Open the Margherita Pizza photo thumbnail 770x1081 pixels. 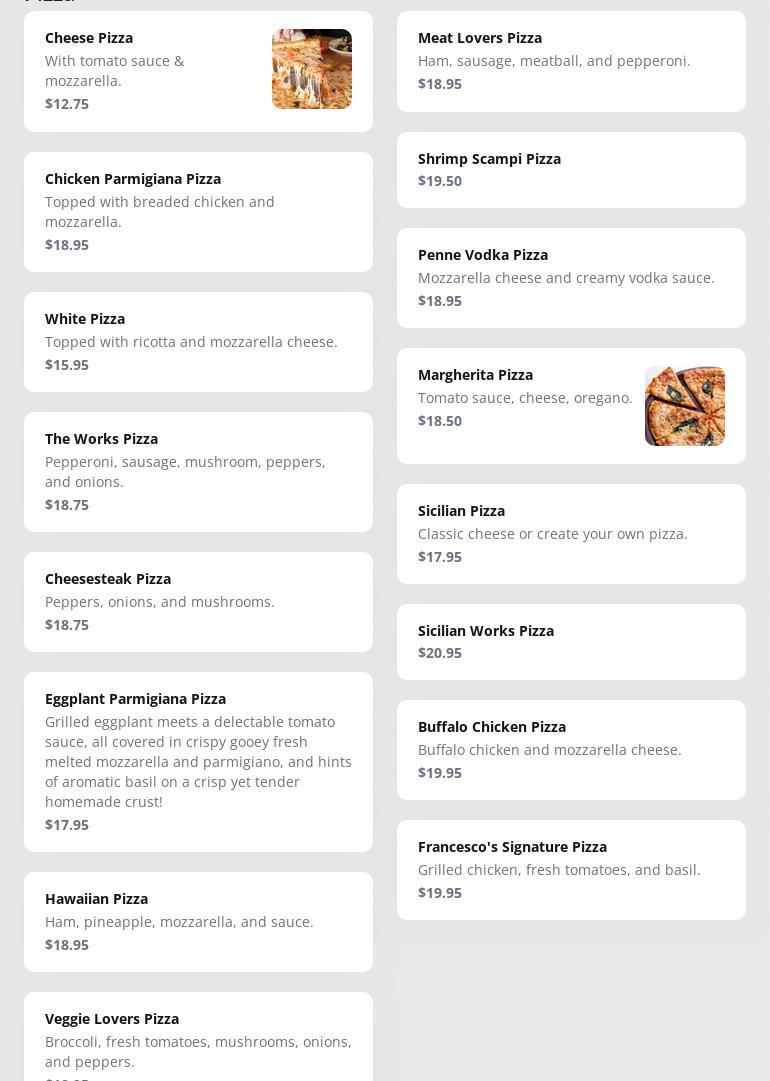click(685, 406)
